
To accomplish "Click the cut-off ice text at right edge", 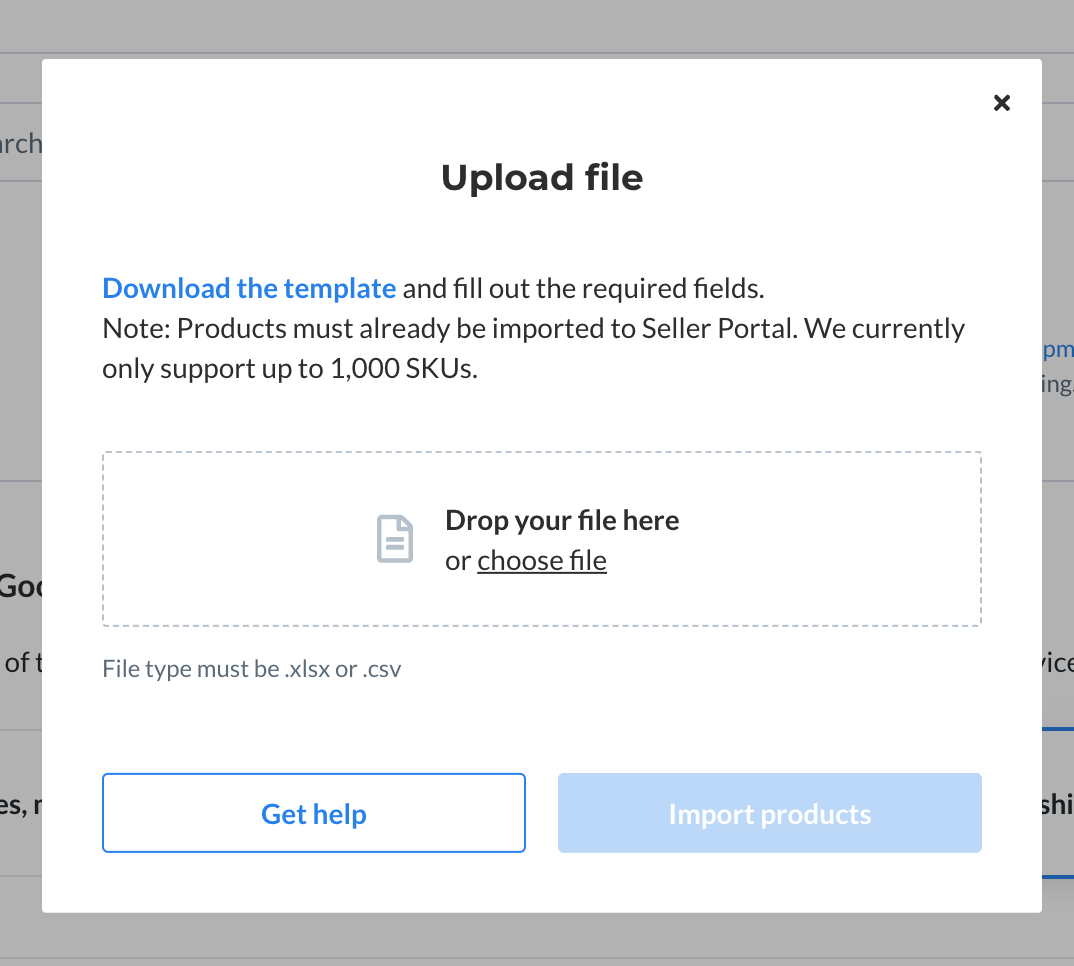I will [1058, 663].
